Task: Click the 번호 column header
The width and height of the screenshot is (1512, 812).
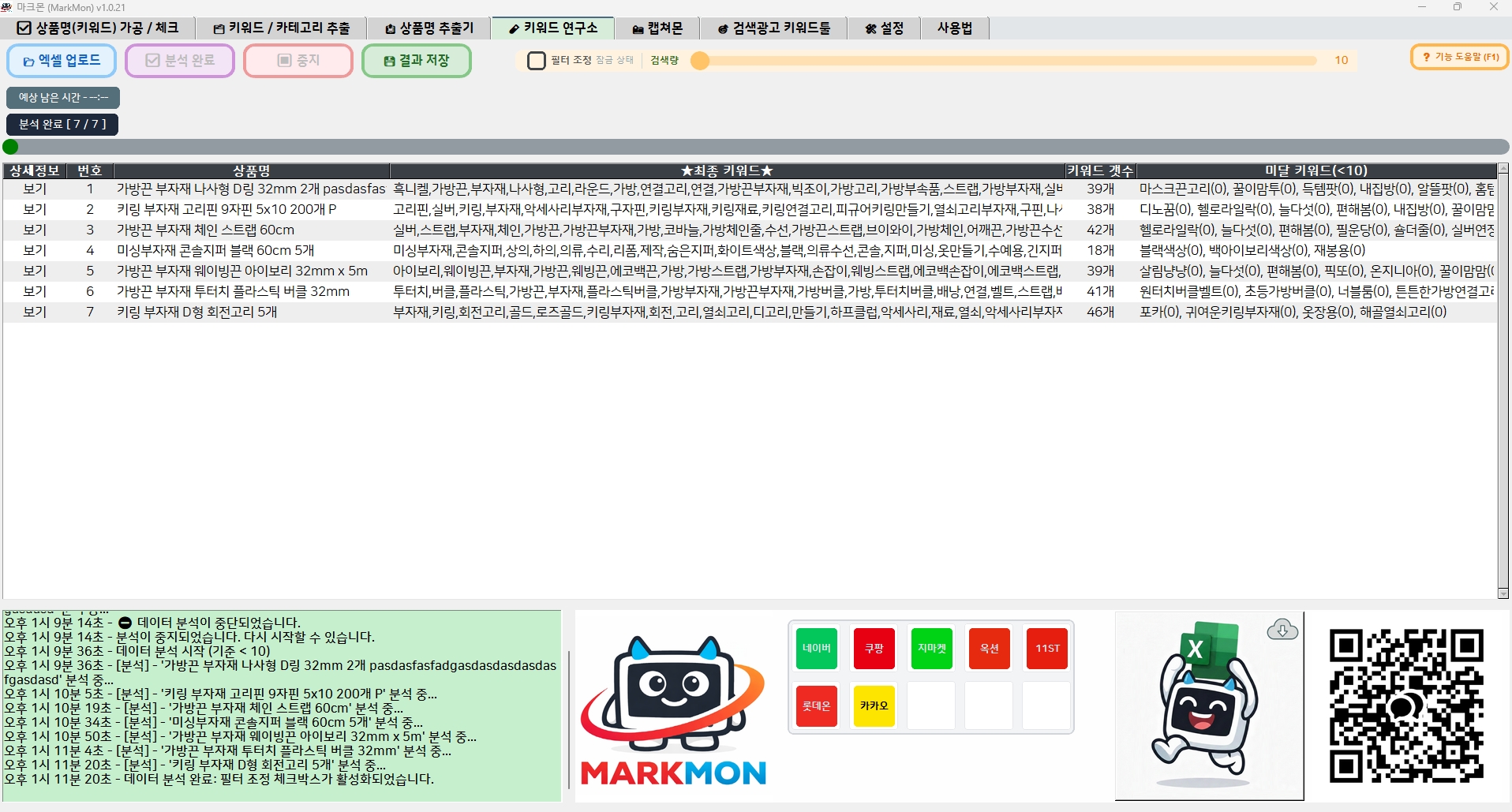Action: click(x=90, y=170)
